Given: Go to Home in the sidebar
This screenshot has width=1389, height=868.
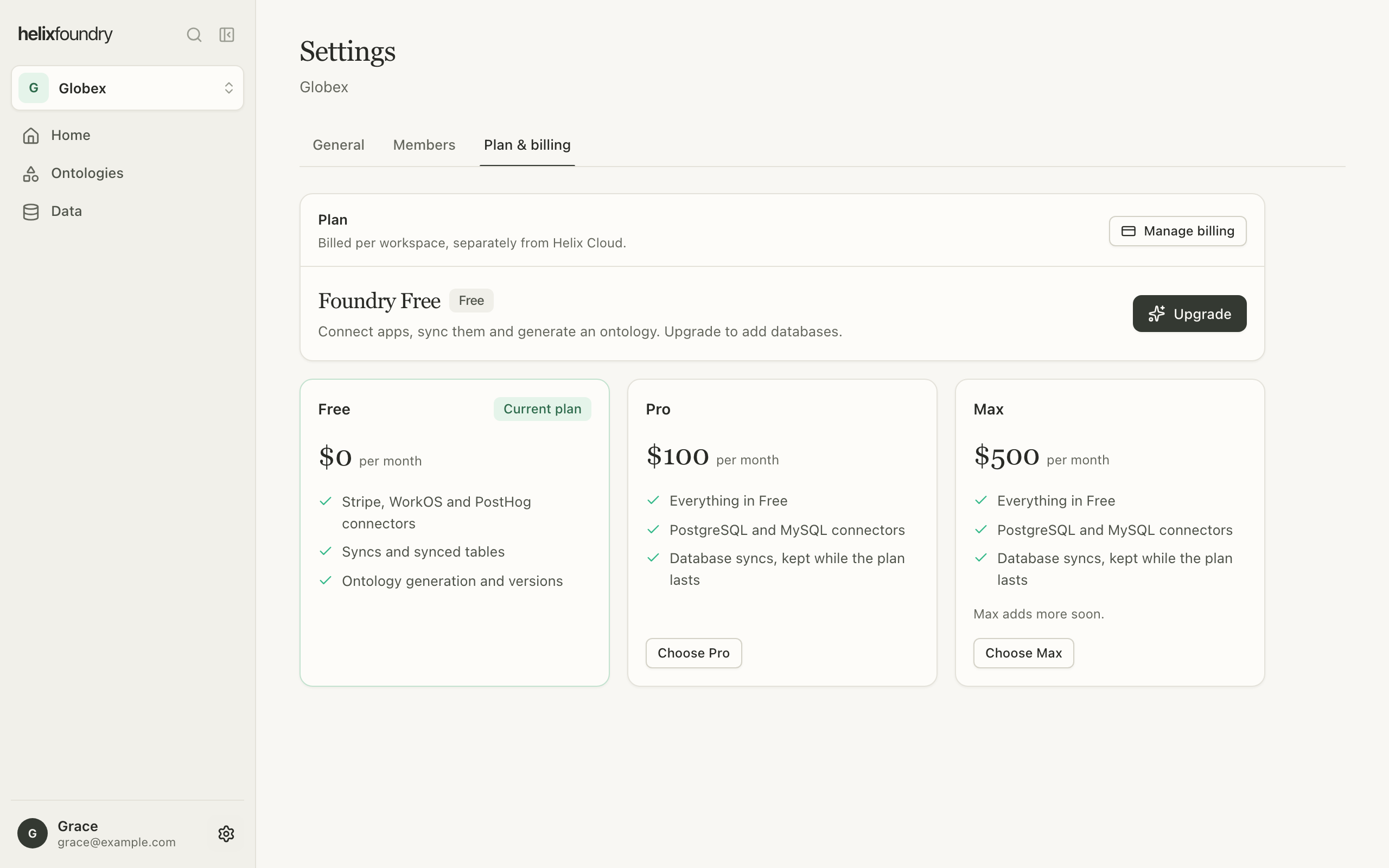Looking at the screenshot, I should pyautogui.click(x=128, y=136).
